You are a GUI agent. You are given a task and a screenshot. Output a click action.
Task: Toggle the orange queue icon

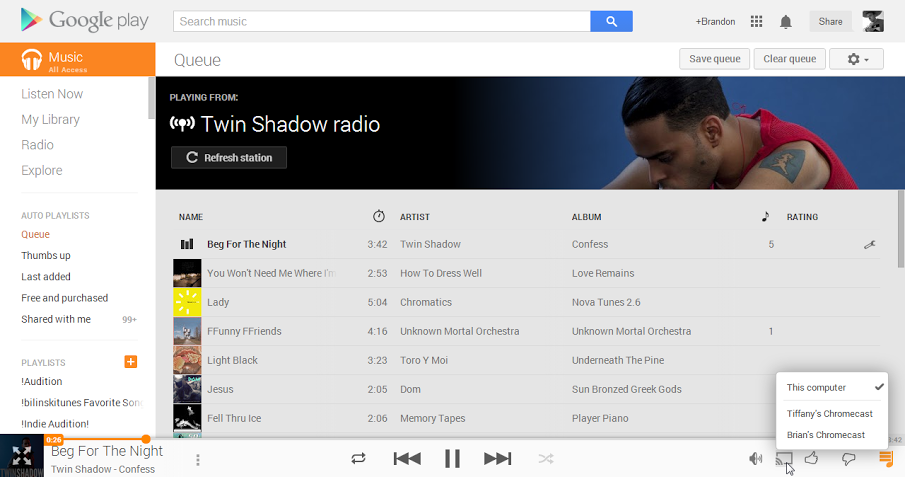tap(885, 458)
